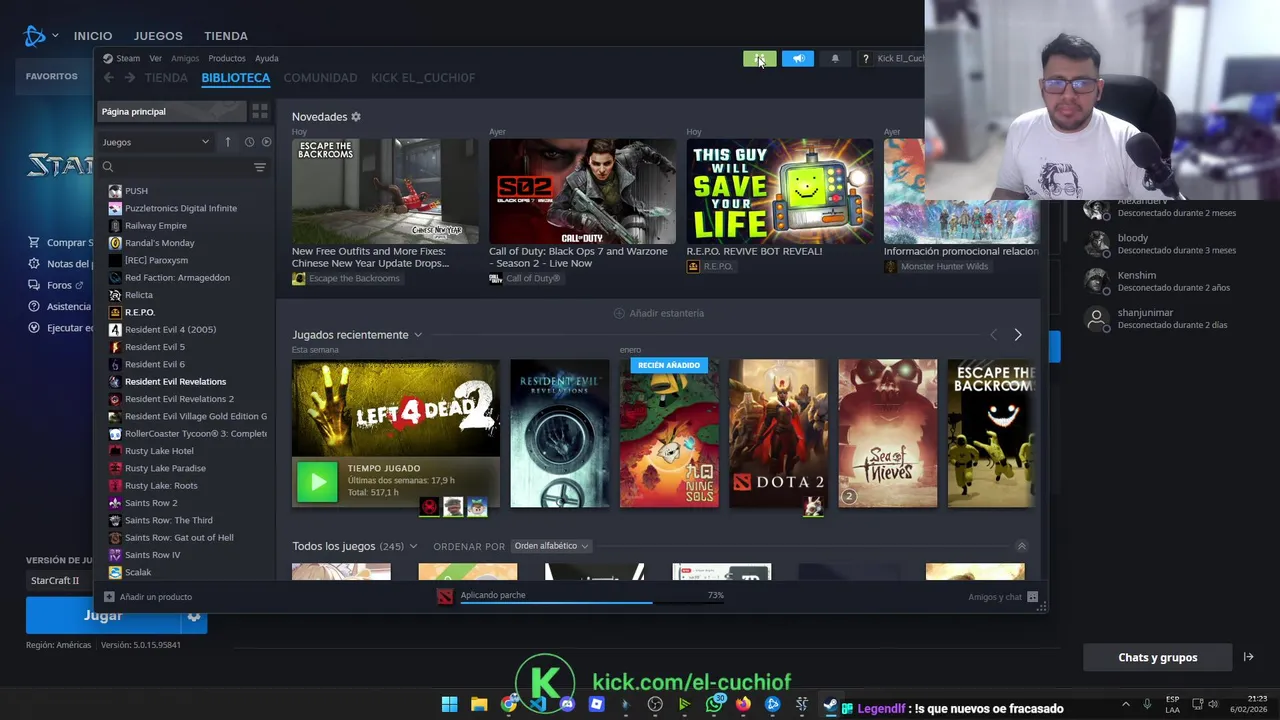
Task: Open Discord from the taskbar
Action: click(x=567, y=704)
